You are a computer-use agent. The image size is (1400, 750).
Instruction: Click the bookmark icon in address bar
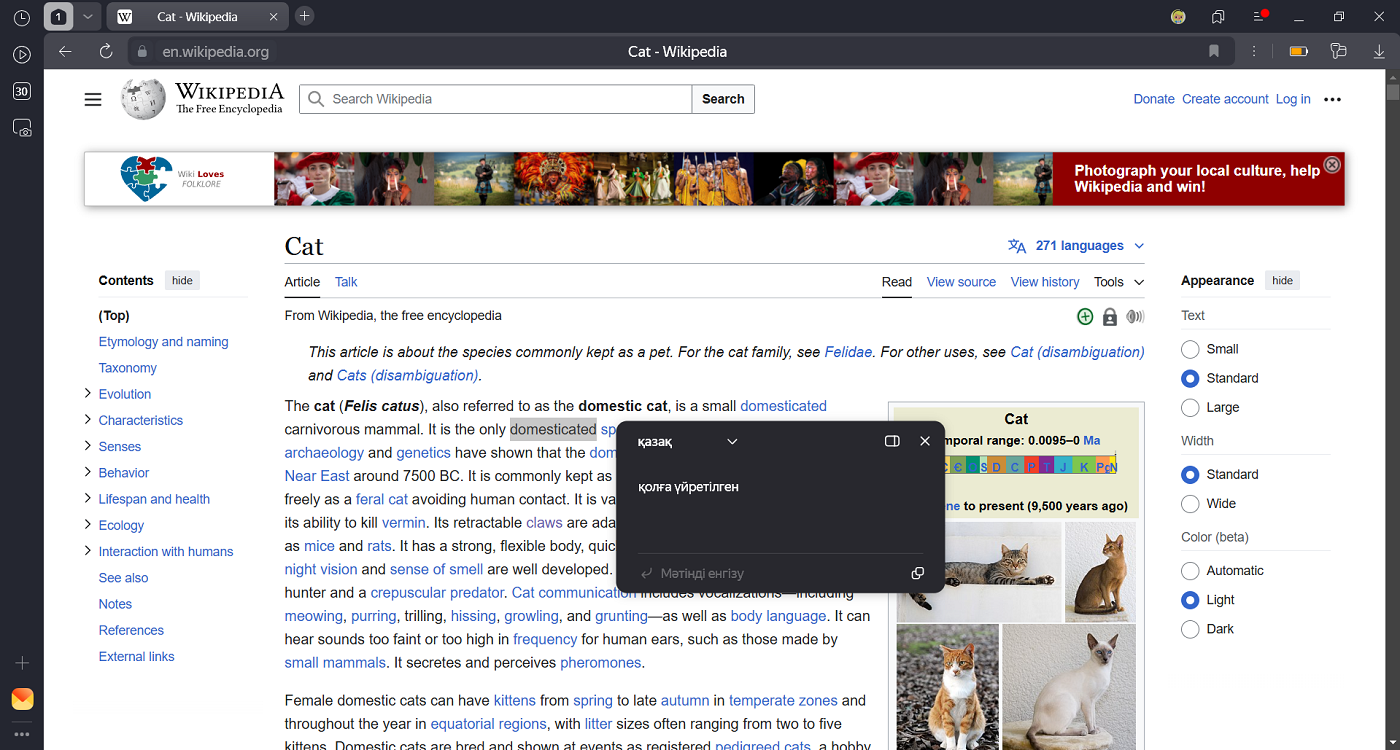[1214, 51]
